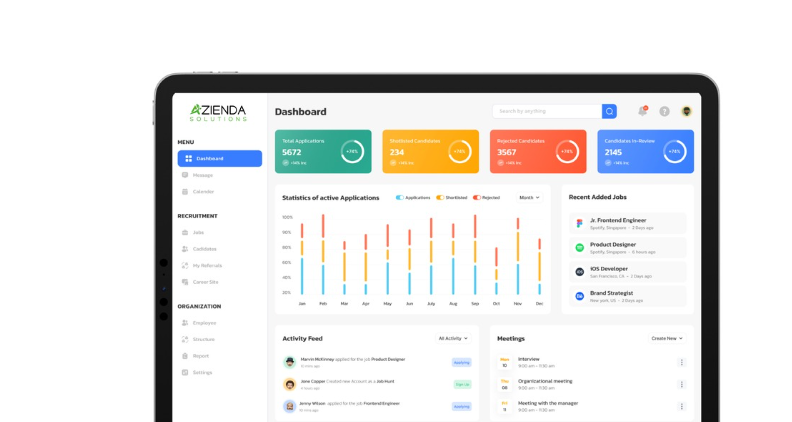Open options for the Interview meeting

(x=682, y=362)
